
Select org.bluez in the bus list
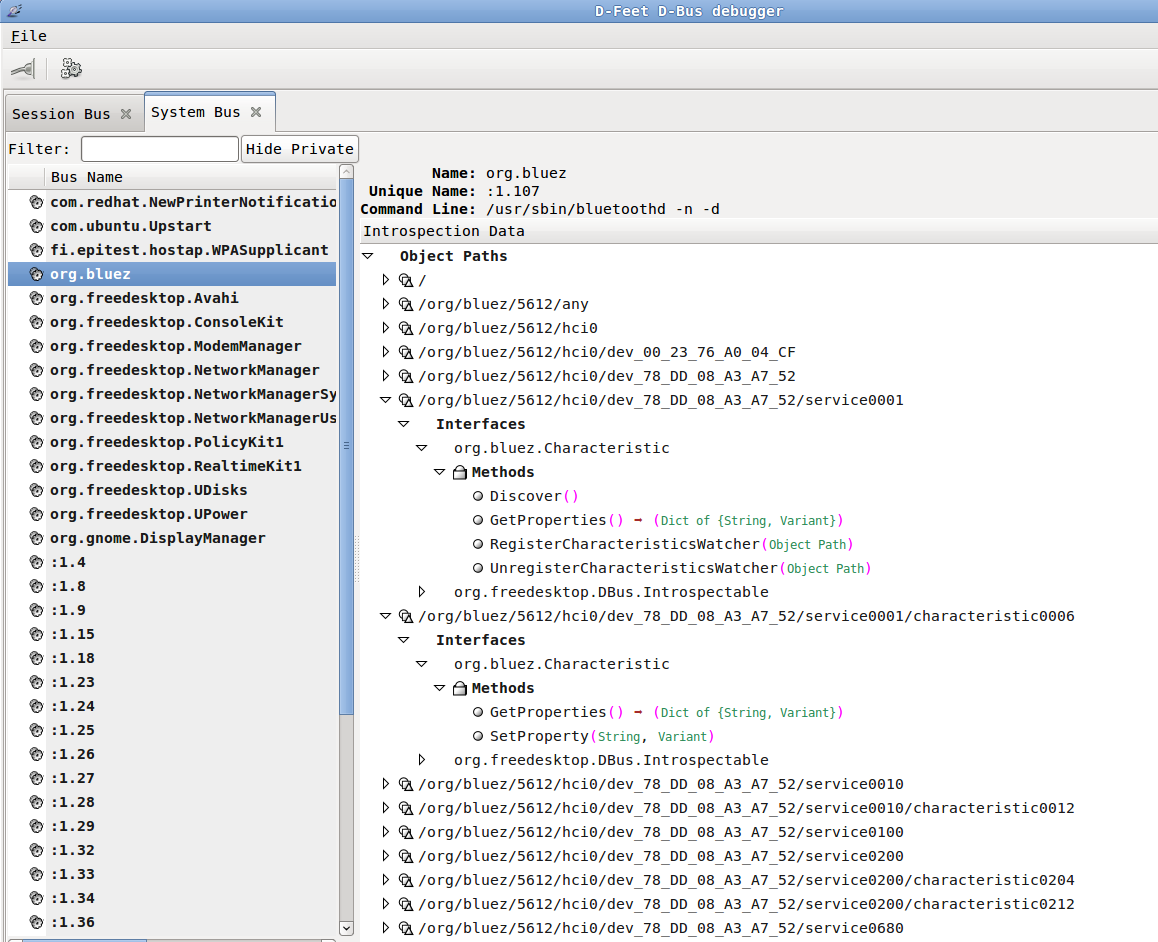172,274
